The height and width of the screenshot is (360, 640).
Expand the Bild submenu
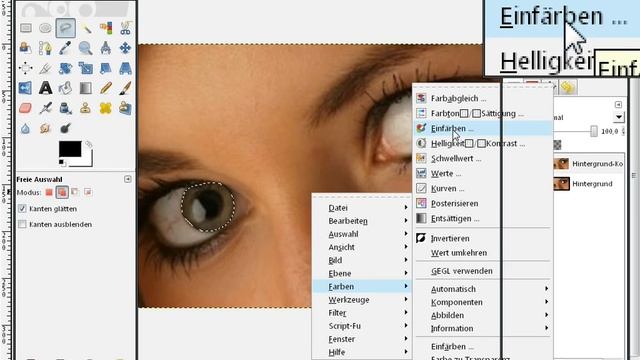pyautogui.click(x=362, y=260)
